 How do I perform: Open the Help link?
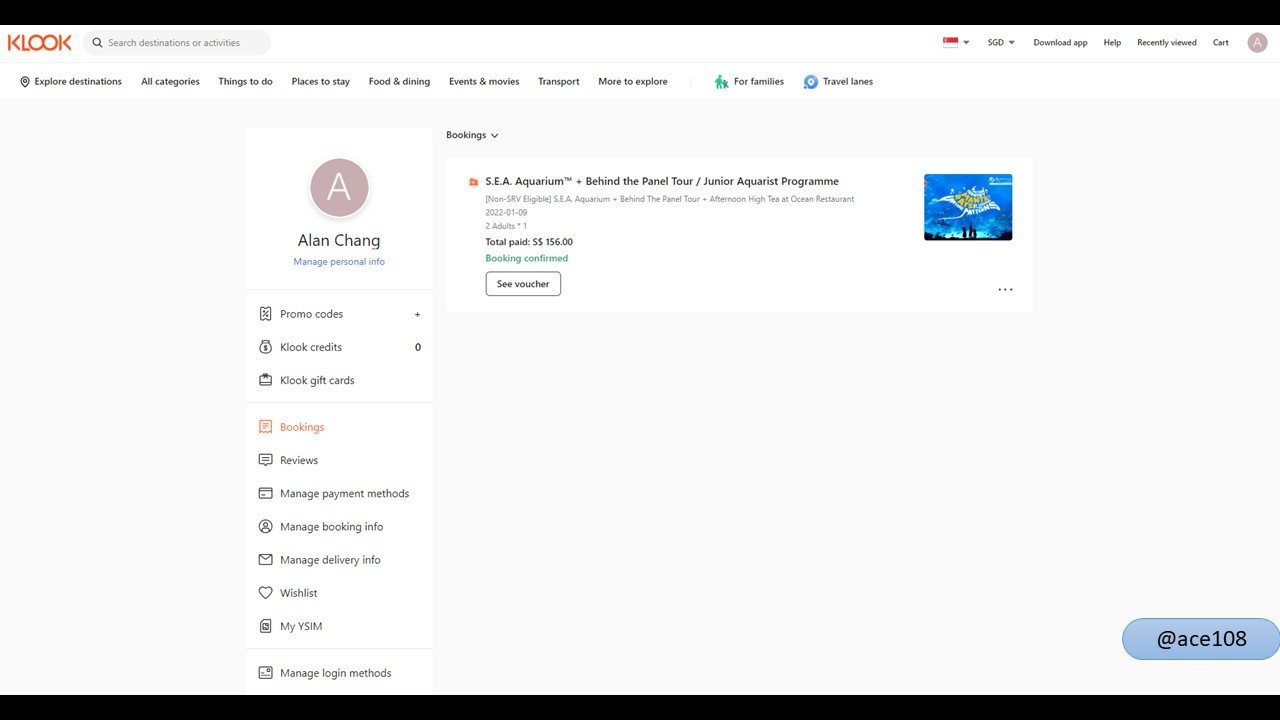coord(1112,43)
